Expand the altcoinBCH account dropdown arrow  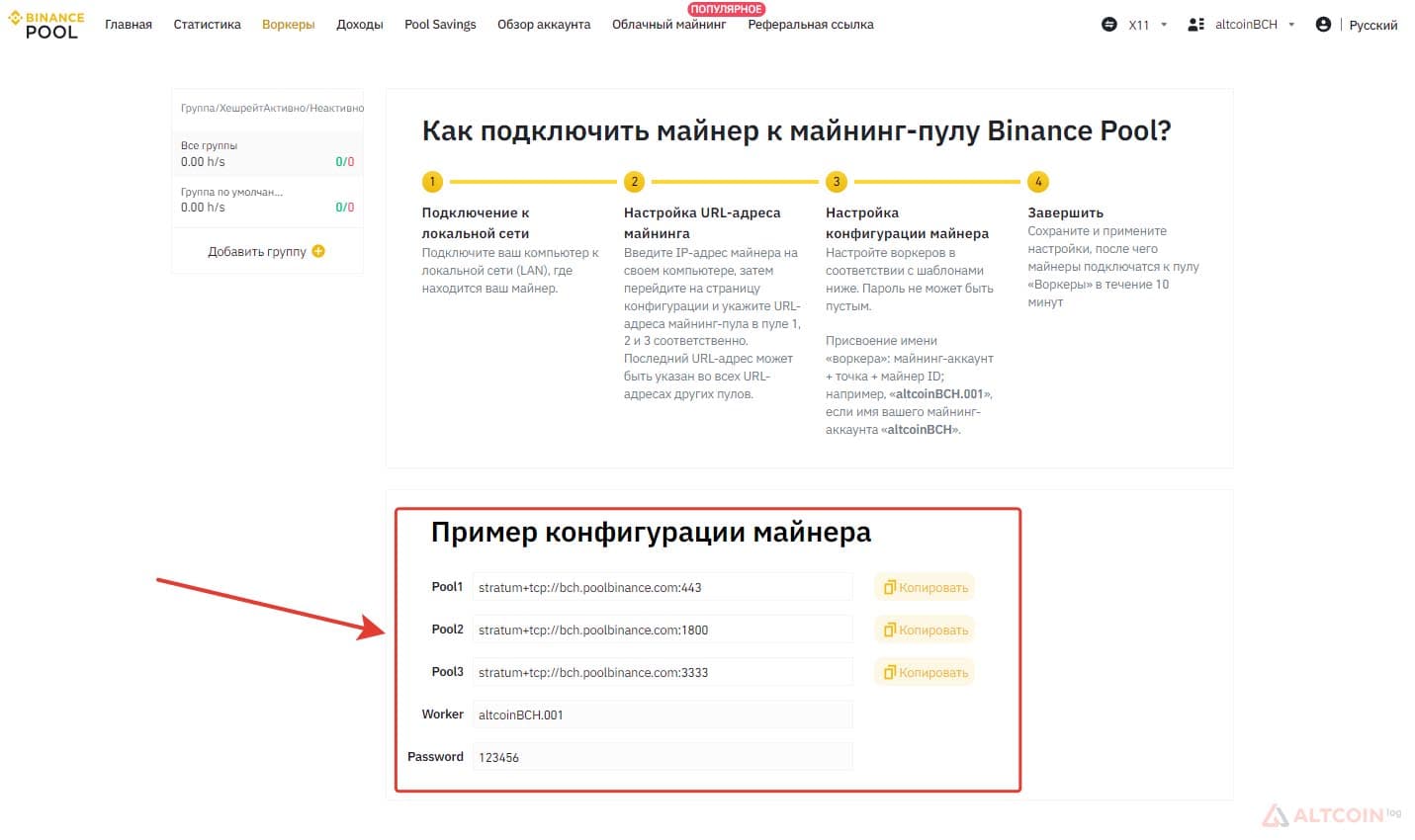pyautogui.click(x=1291, y=25)
